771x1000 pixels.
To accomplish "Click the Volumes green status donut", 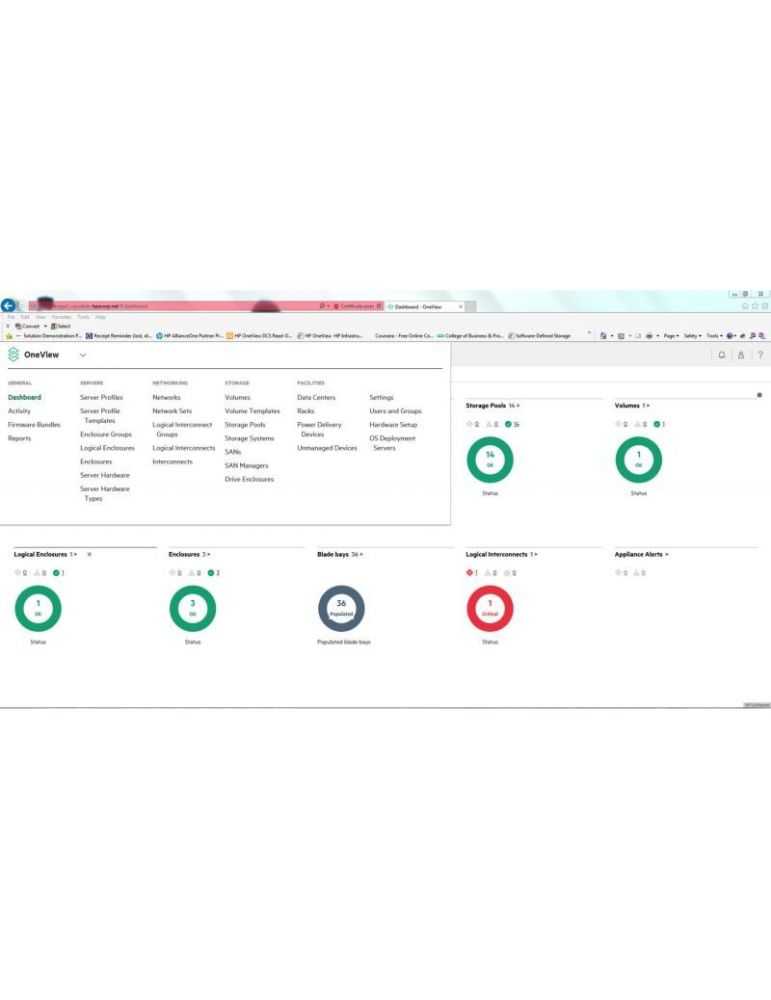I will [638, 460].
